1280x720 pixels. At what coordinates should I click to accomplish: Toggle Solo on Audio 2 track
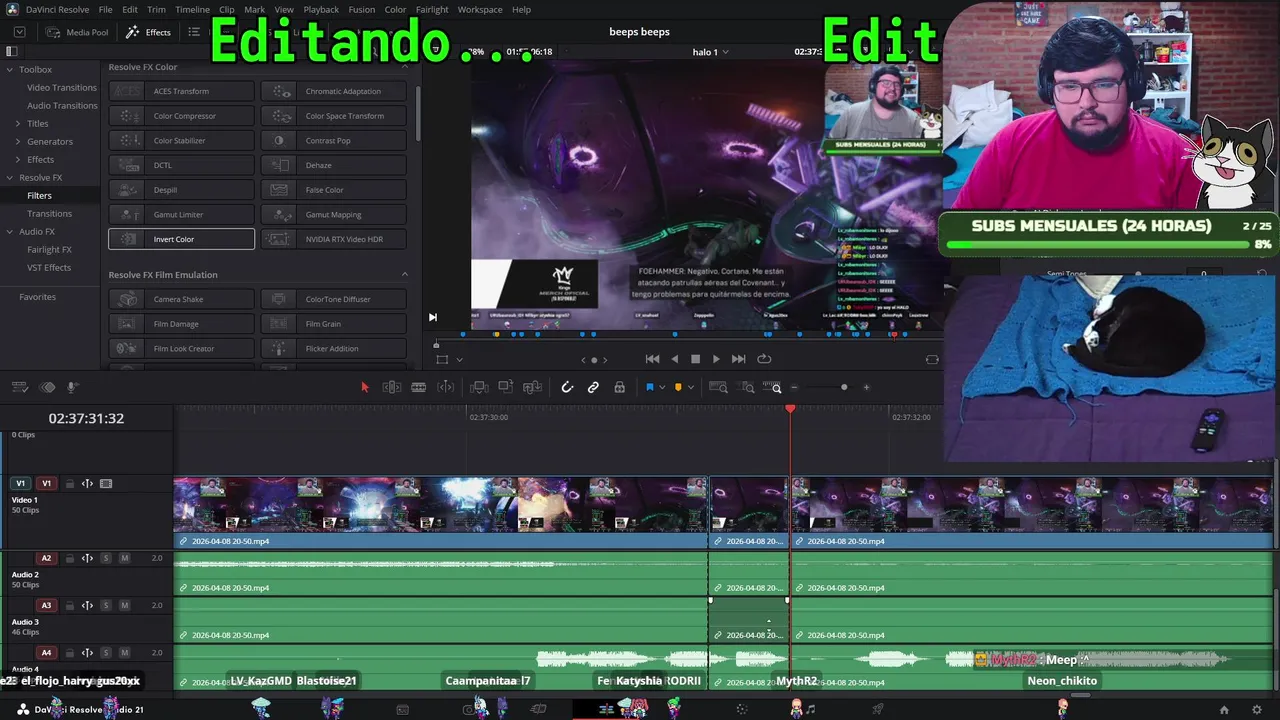[106, 558]
